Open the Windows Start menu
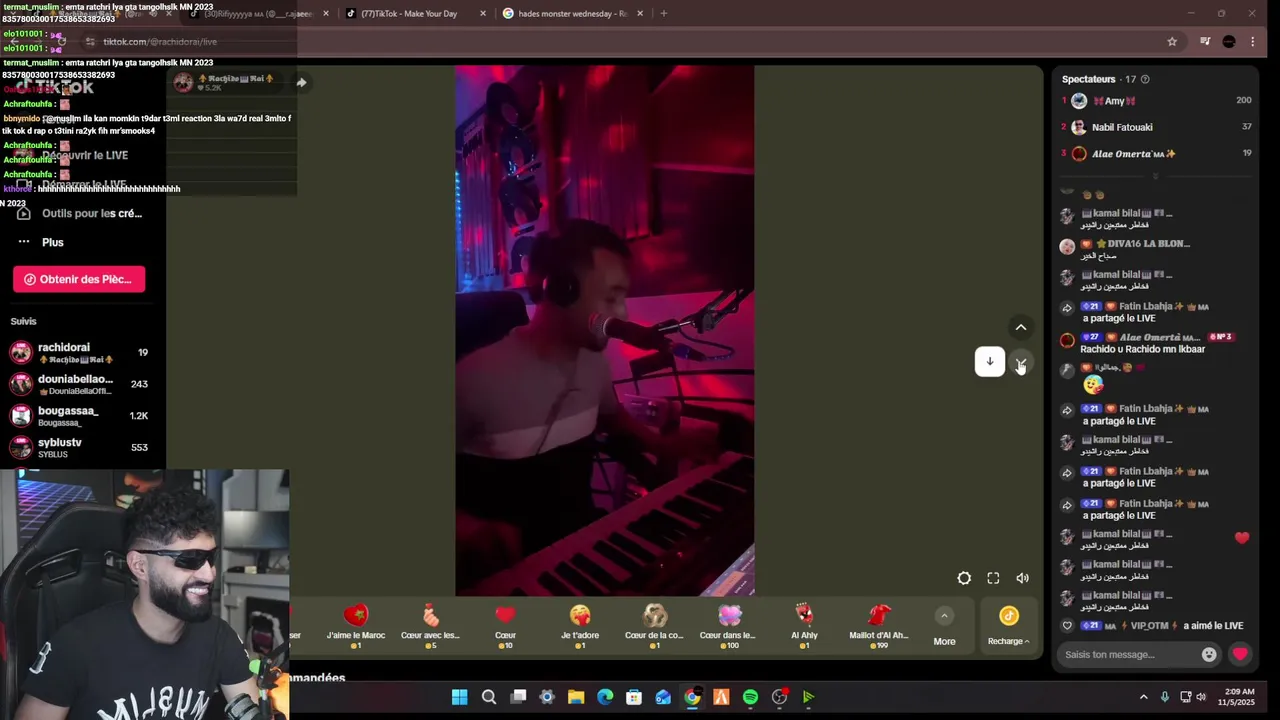This screenshot has height=720, width=1280. click(x=459, y=697)
